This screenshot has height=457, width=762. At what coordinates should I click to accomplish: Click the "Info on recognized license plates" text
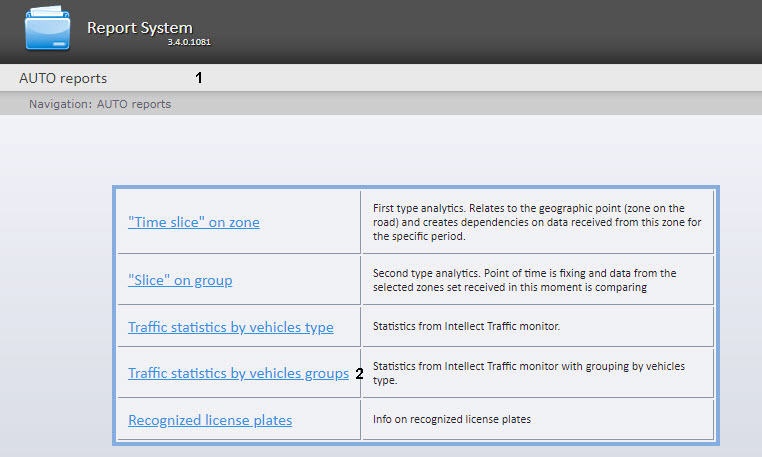tap(452, 419)
